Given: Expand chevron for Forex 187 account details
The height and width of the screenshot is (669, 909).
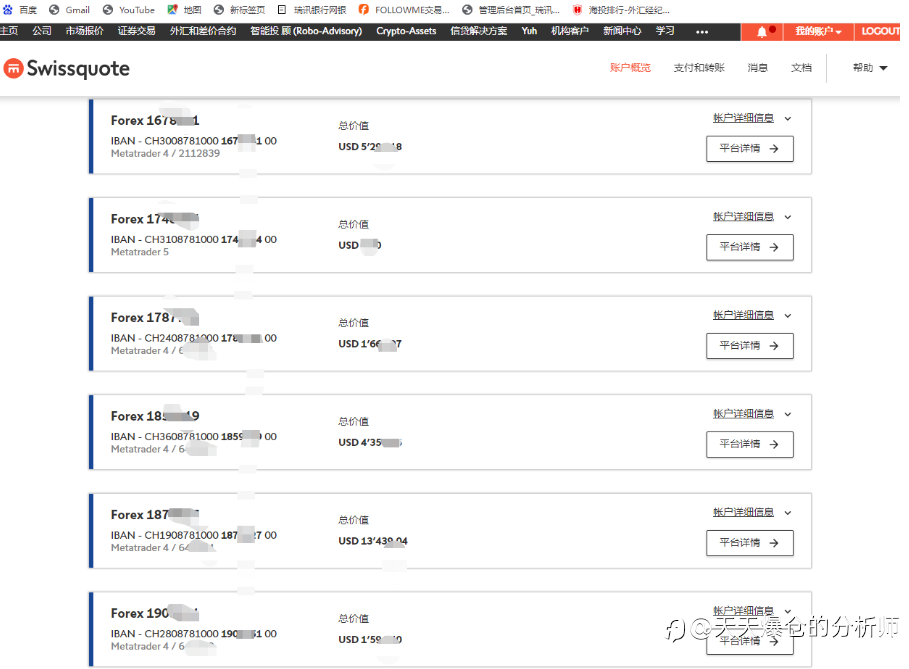Looking at the screenshot, I should pyautogui.click(x=788, y=513).
